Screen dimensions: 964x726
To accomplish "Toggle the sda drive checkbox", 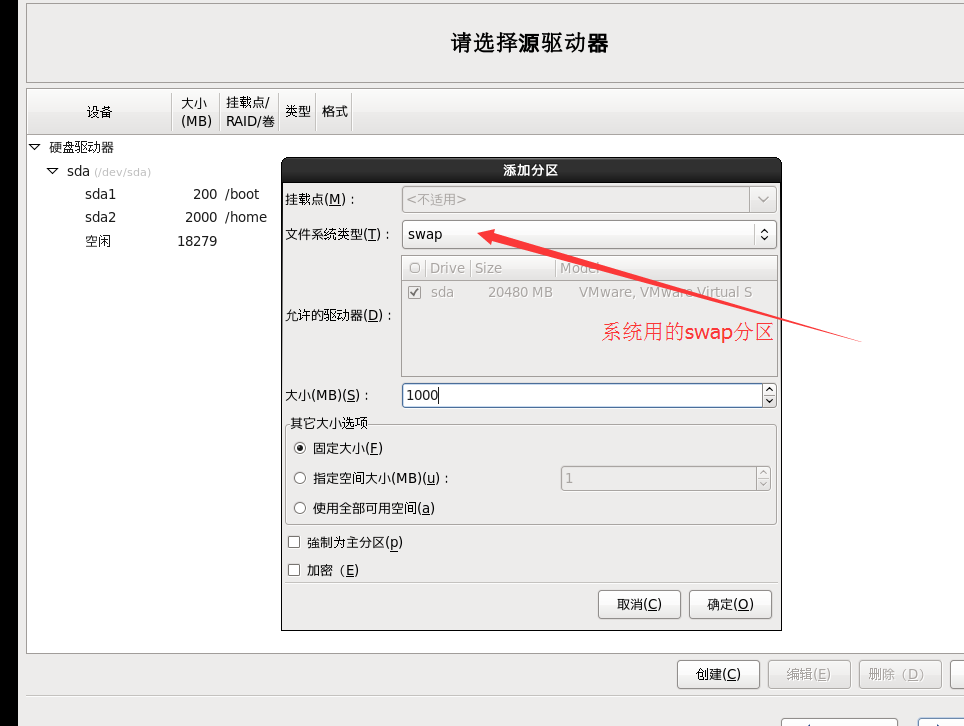I will pyautogui.click(x=414, y=293).
